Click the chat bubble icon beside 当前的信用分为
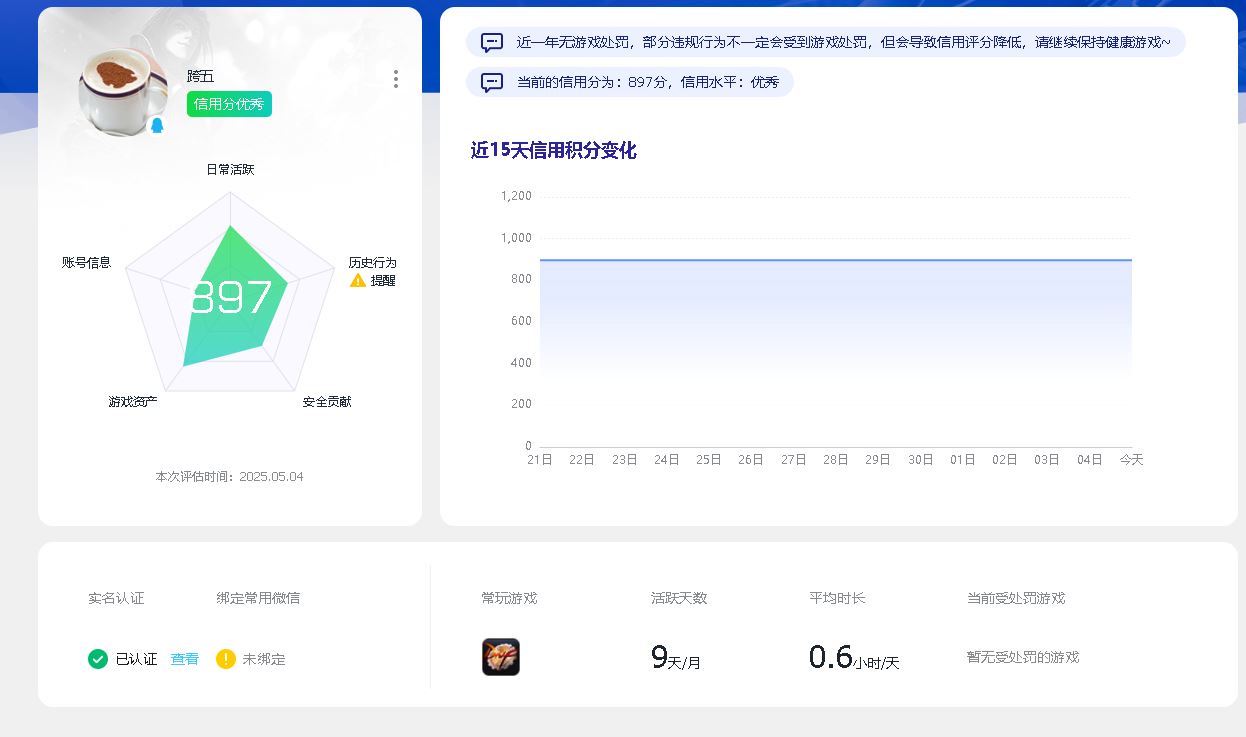Image resolution: width=1246 pixels, height=737 pixels. pos(492,82)
